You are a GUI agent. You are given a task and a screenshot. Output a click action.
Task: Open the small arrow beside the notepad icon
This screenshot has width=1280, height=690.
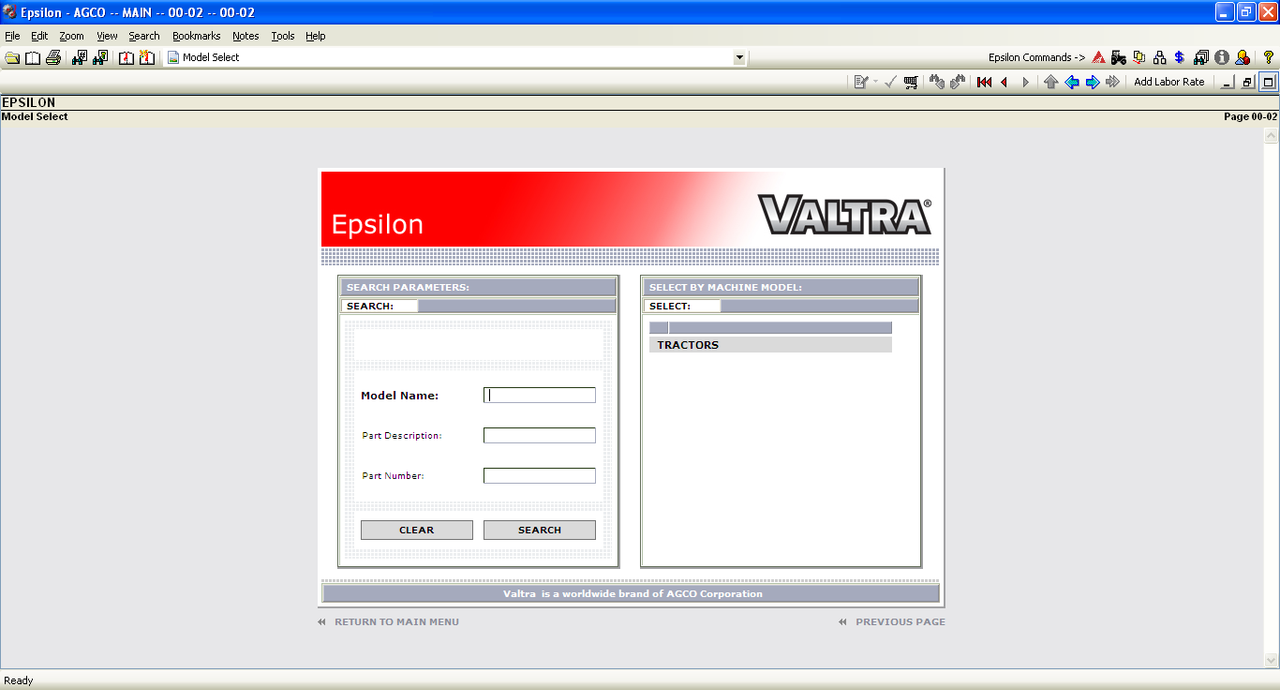875,82
